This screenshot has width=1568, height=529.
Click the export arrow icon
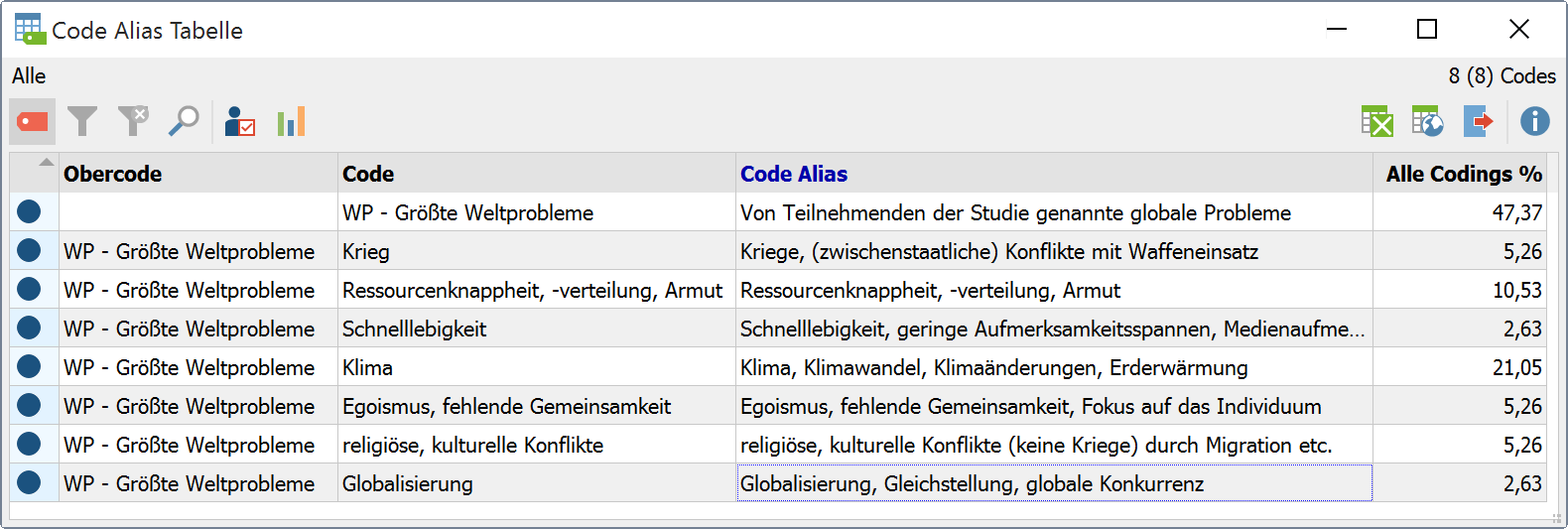(x=1479, y=121)
